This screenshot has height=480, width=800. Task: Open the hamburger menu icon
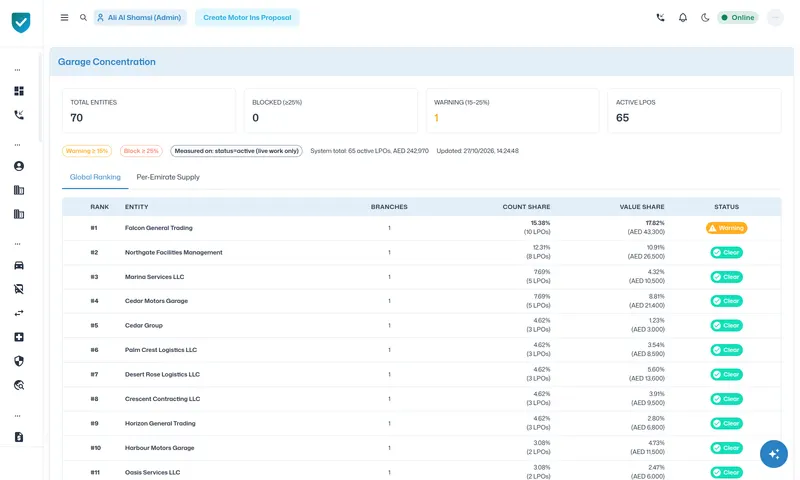tap(64, 17)
